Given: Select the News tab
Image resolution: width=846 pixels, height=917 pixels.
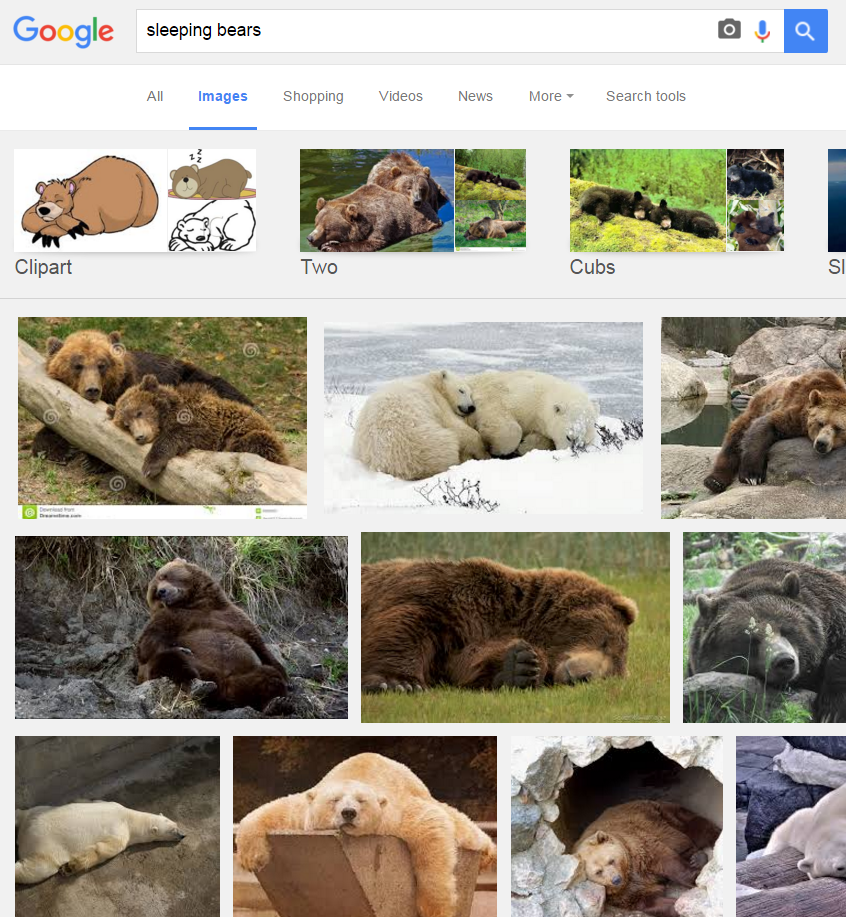Looking at the screenshot, I should coord(475,96).
